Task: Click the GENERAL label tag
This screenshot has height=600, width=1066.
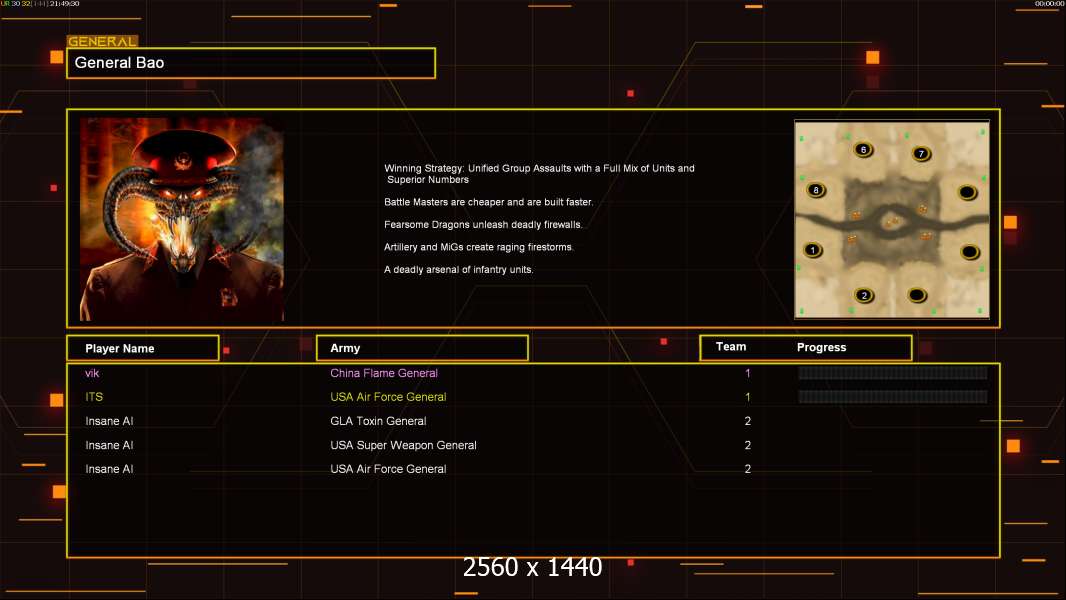Action: click(x=102, y=41)
